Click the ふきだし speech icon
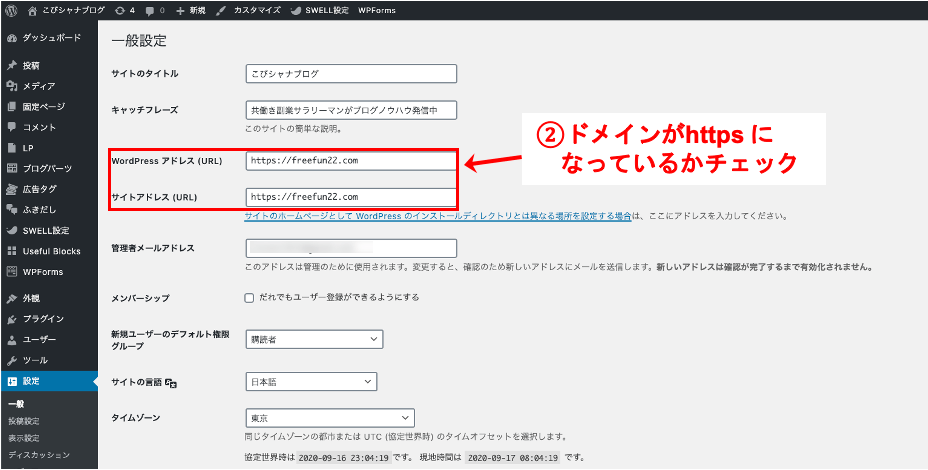The height and width of the screenshot is (470, 928). coord(11,210)
